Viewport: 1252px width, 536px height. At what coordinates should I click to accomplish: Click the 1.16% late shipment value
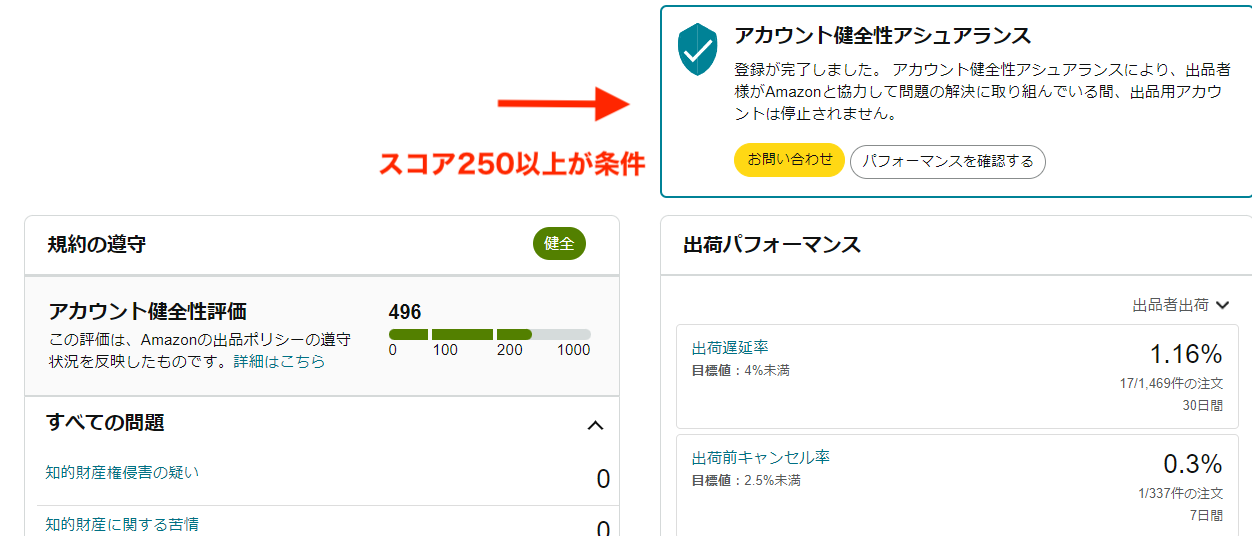(1186, 354)
